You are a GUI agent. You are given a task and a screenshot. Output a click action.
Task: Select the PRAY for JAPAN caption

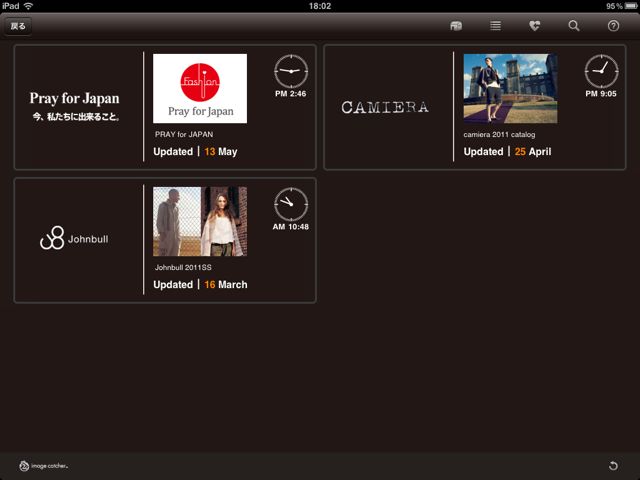tap(184, 134)
